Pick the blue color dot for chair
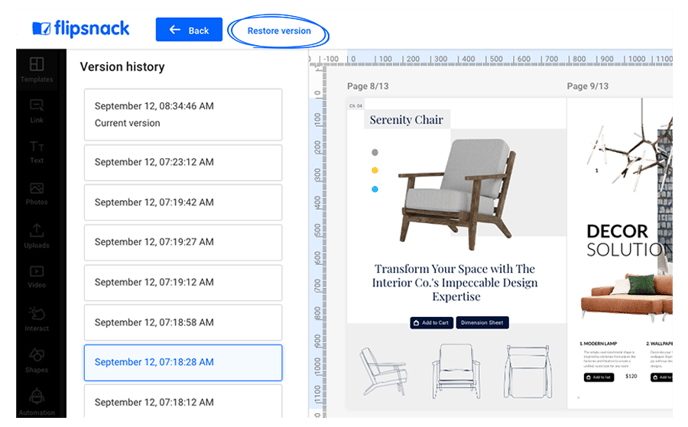This screenshot has width=688, height=427. tap(375, 189)
